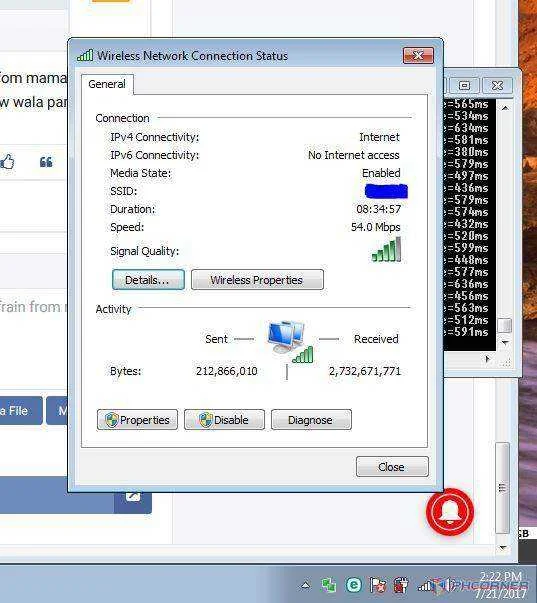The width and height of the screenshot is (537, 603).
Task: Click the signal quality bars indicator
Action: point(387,250)
